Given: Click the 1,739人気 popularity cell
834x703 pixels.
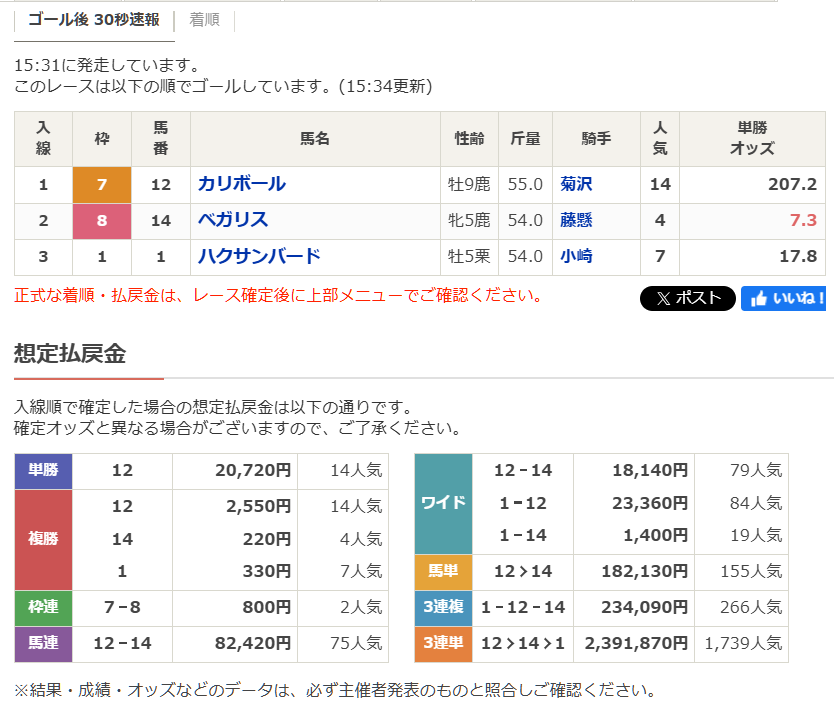Looking at the screenshot, I should click(743, 643).
